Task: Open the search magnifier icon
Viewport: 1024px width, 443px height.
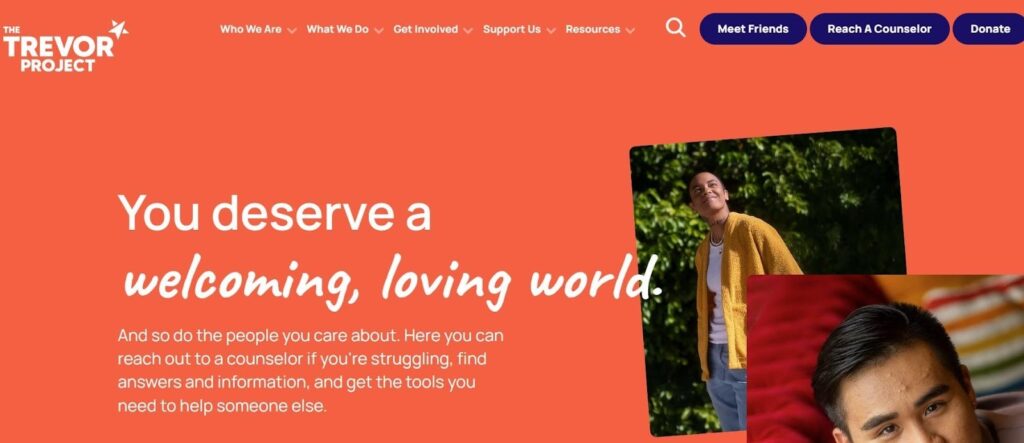Action: tap(675, 28)
